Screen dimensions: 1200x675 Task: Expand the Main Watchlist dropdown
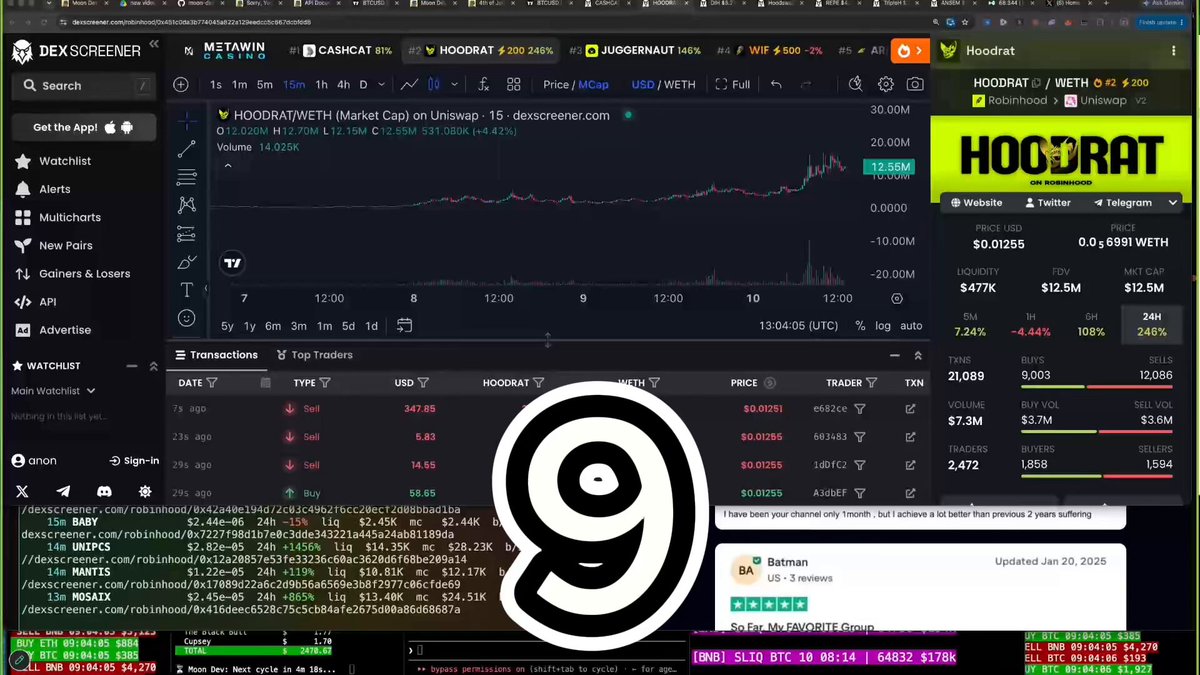pyautogui.click(x=53, y=391)
